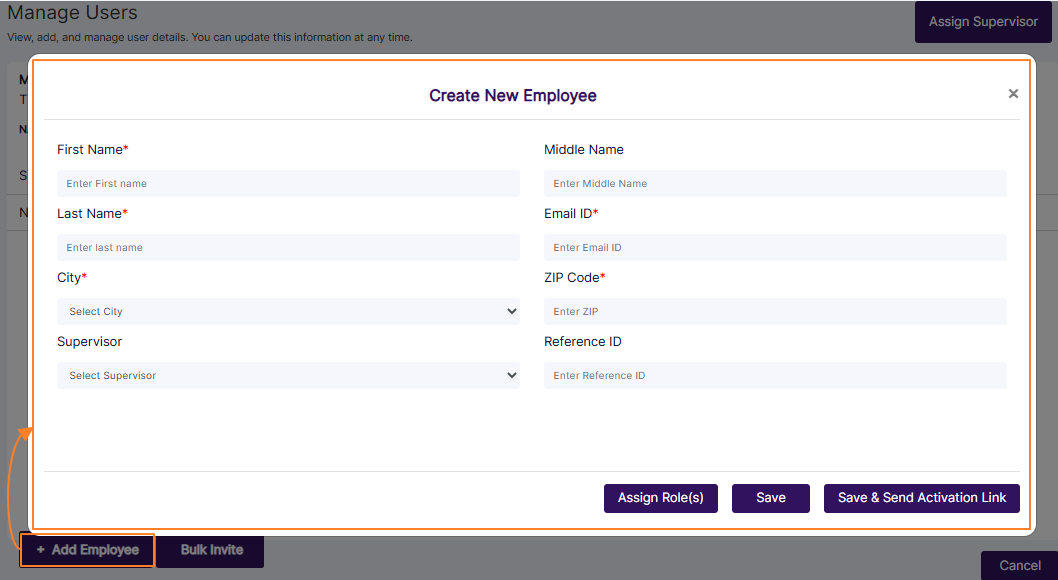This screenshot has width=1058, height=580.
Task: Click the Enter last name field
Action: tap(288, 247)
